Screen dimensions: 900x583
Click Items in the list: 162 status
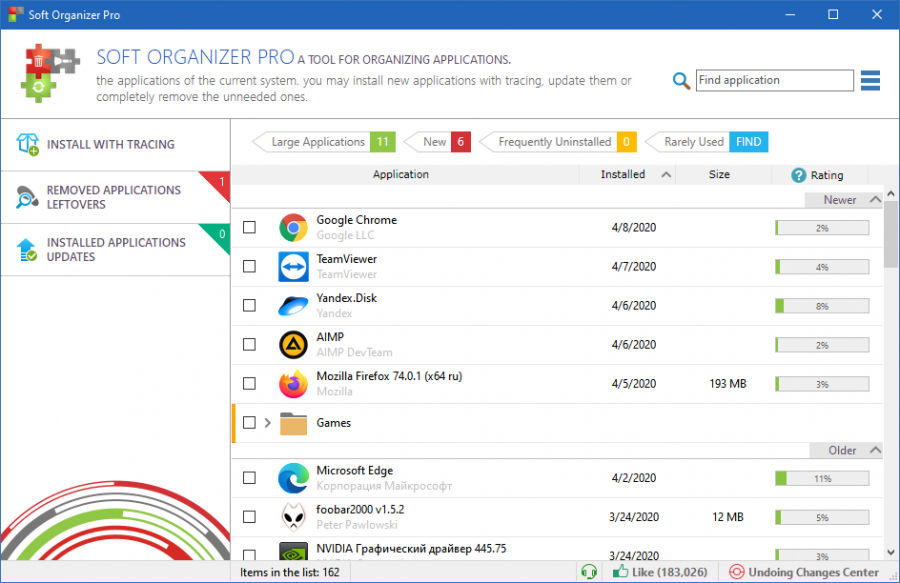pyautogui.click(x=290, y=572)
